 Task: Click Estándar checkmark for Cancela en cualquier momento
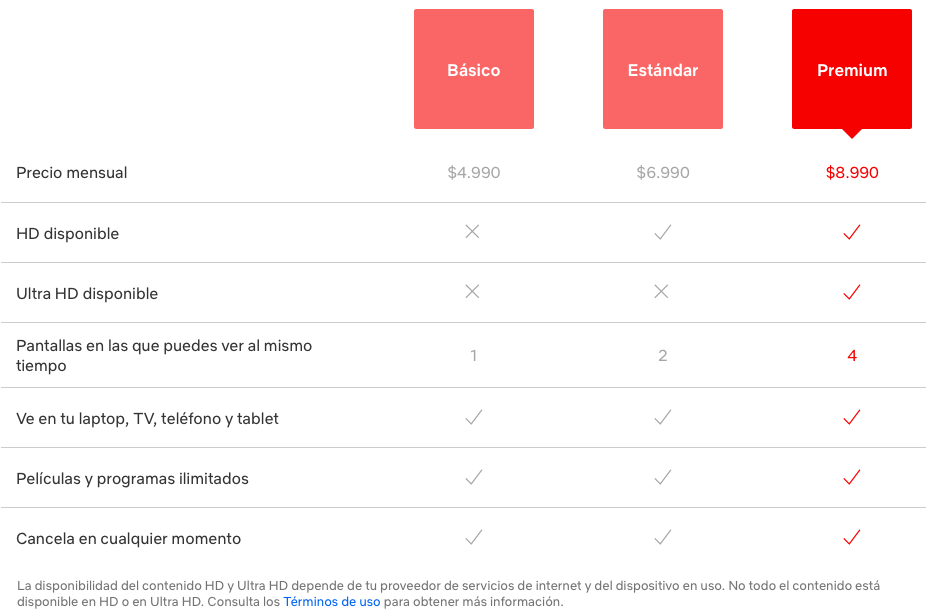(x=662, y=537)
